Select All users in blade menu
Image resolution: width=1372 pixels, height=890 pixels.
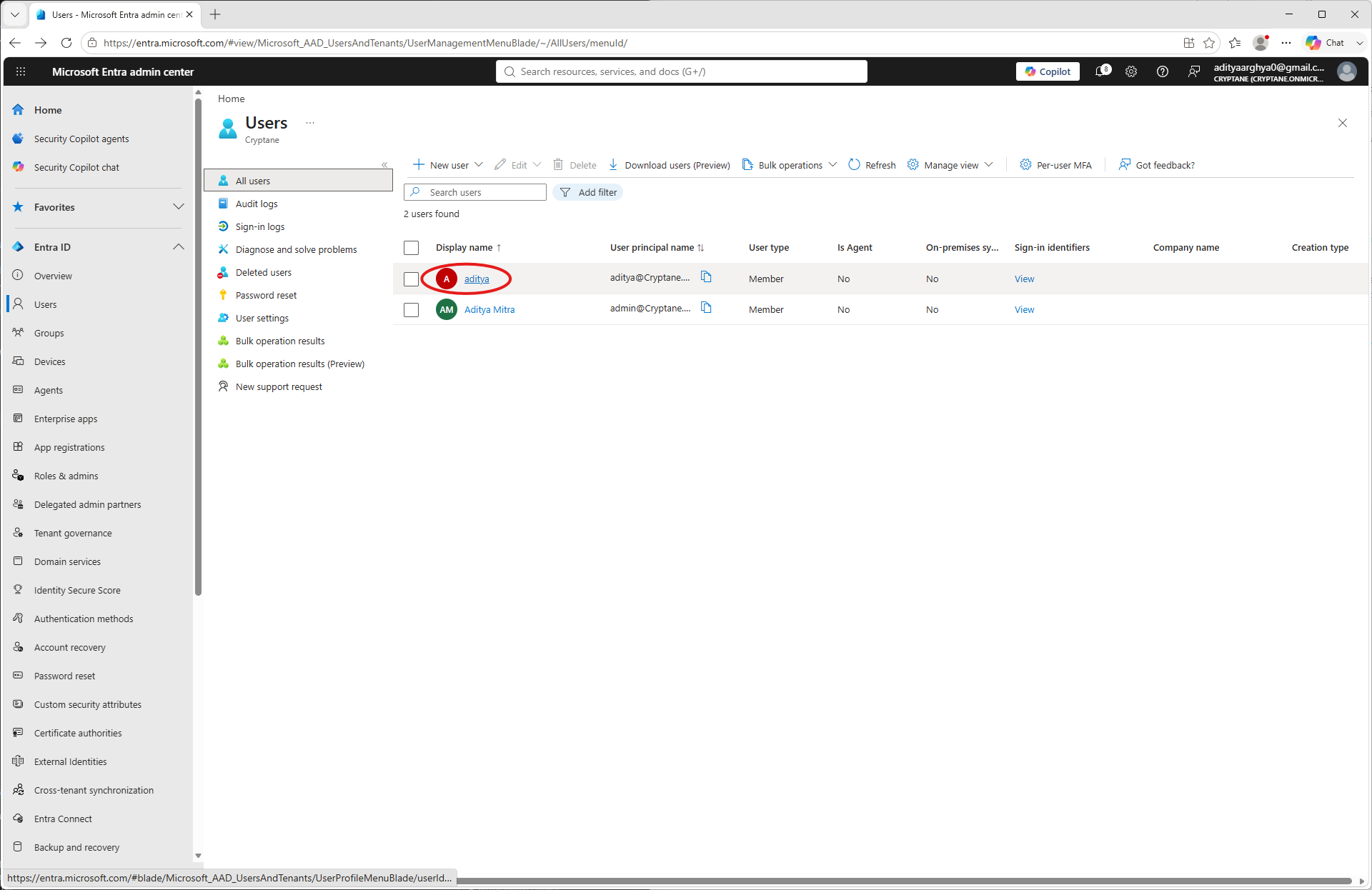coord(298,181)
